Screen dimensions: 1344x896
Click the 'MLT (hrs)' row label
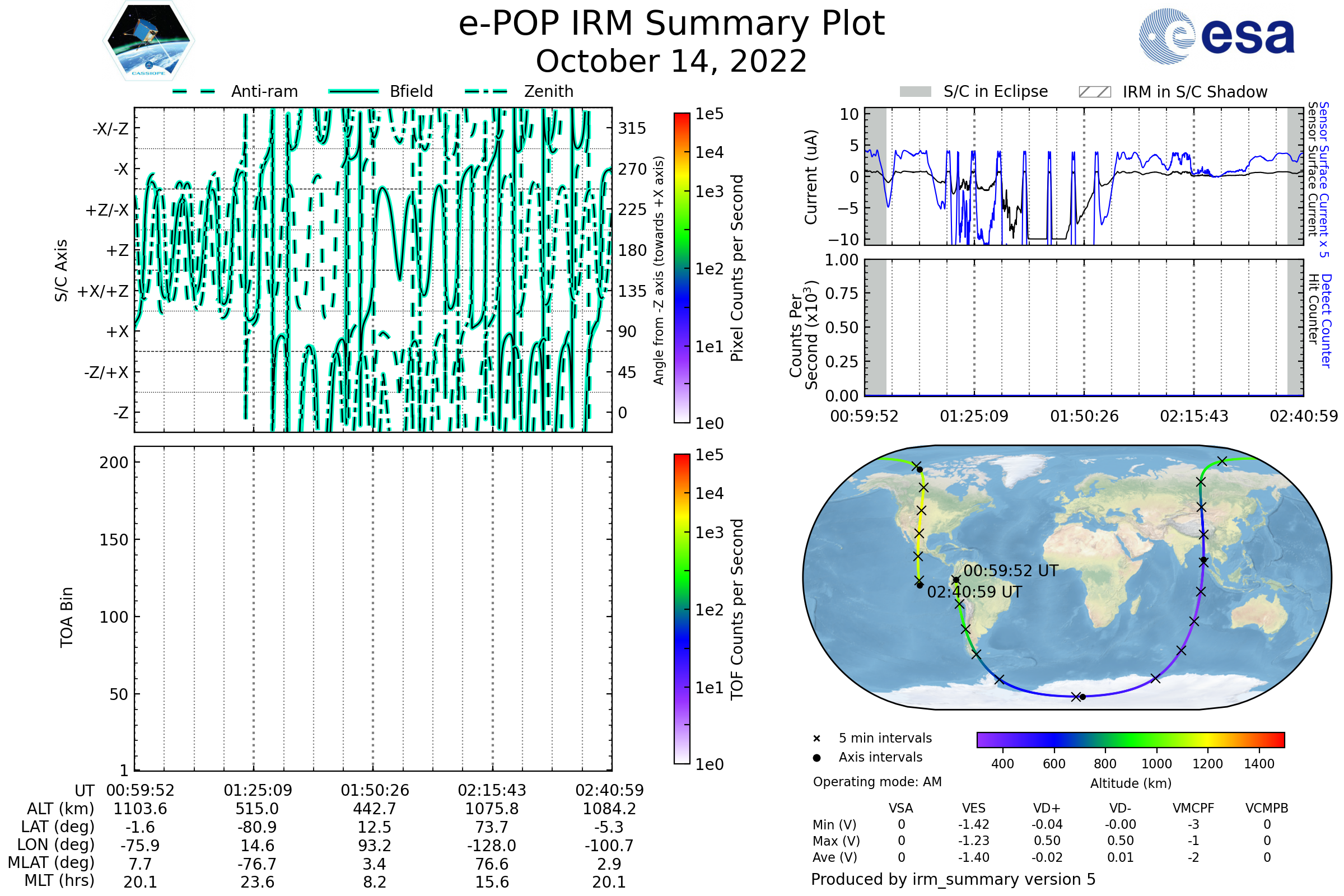click(59, 880)
